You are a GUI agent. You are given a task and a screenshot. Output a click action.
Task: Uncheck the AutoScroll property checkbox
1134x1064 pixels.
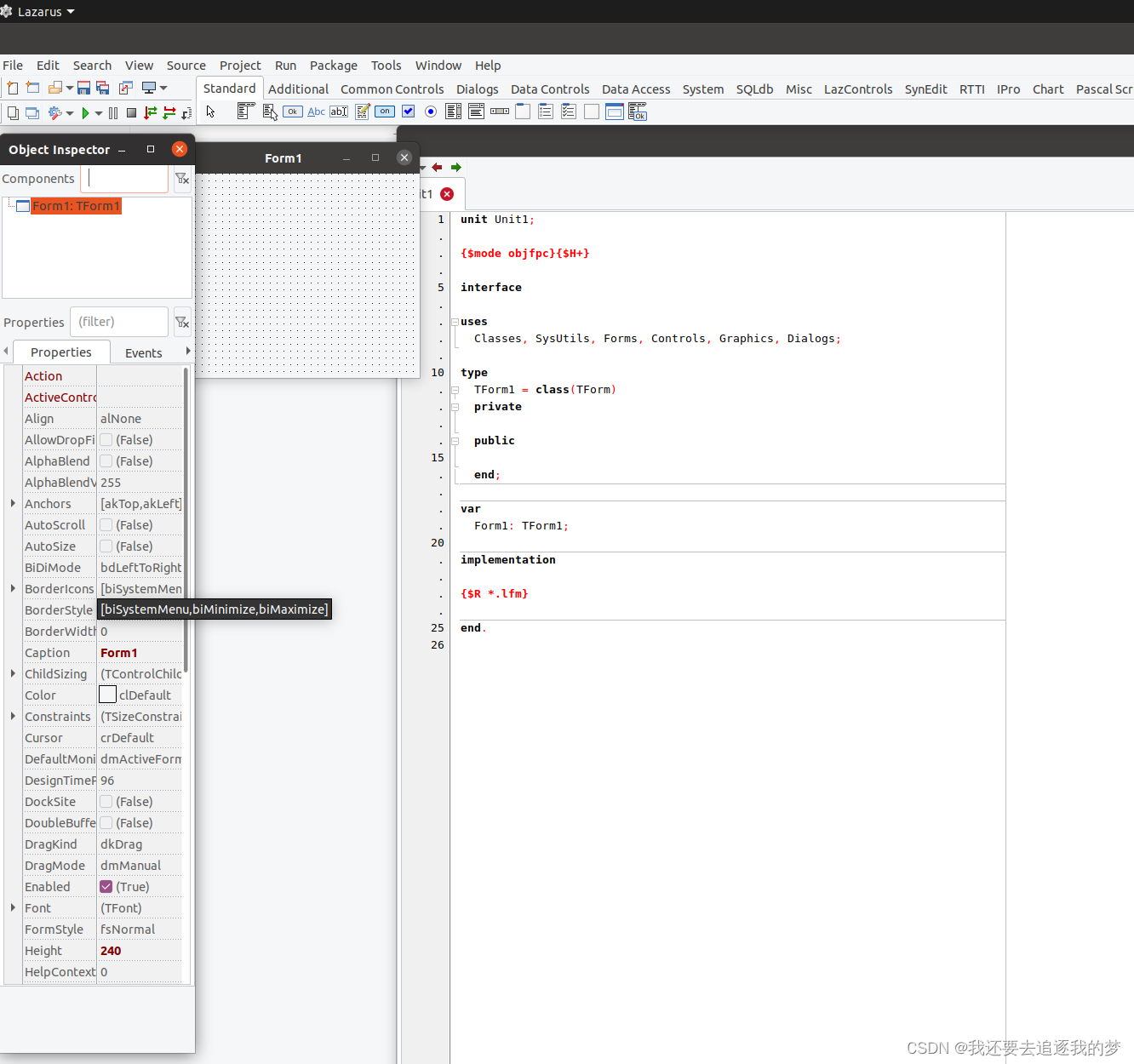click(106, 524)
